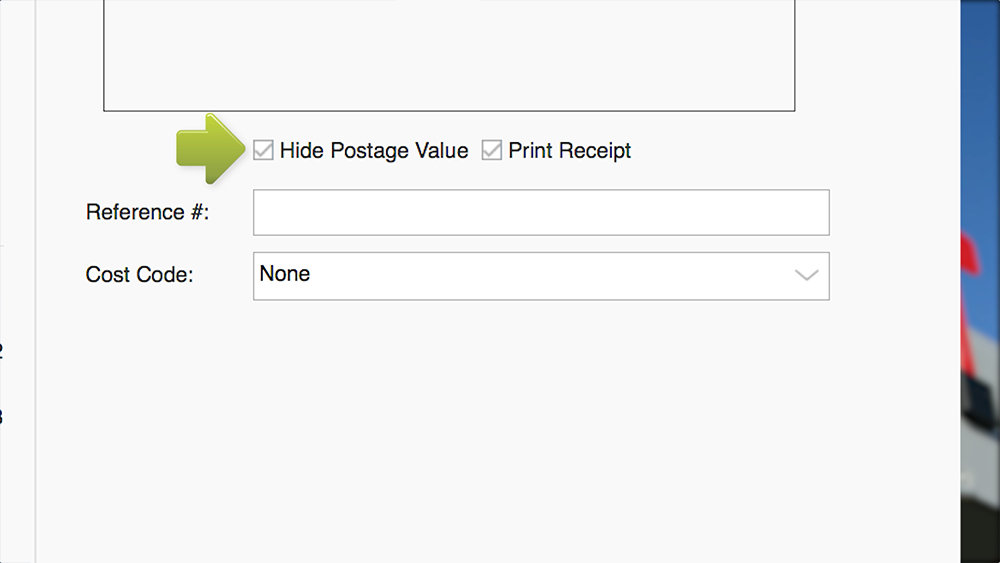Click the Hide Postage Value label text
Viewport: 1000px width, 563px height.
click(373, 151)
